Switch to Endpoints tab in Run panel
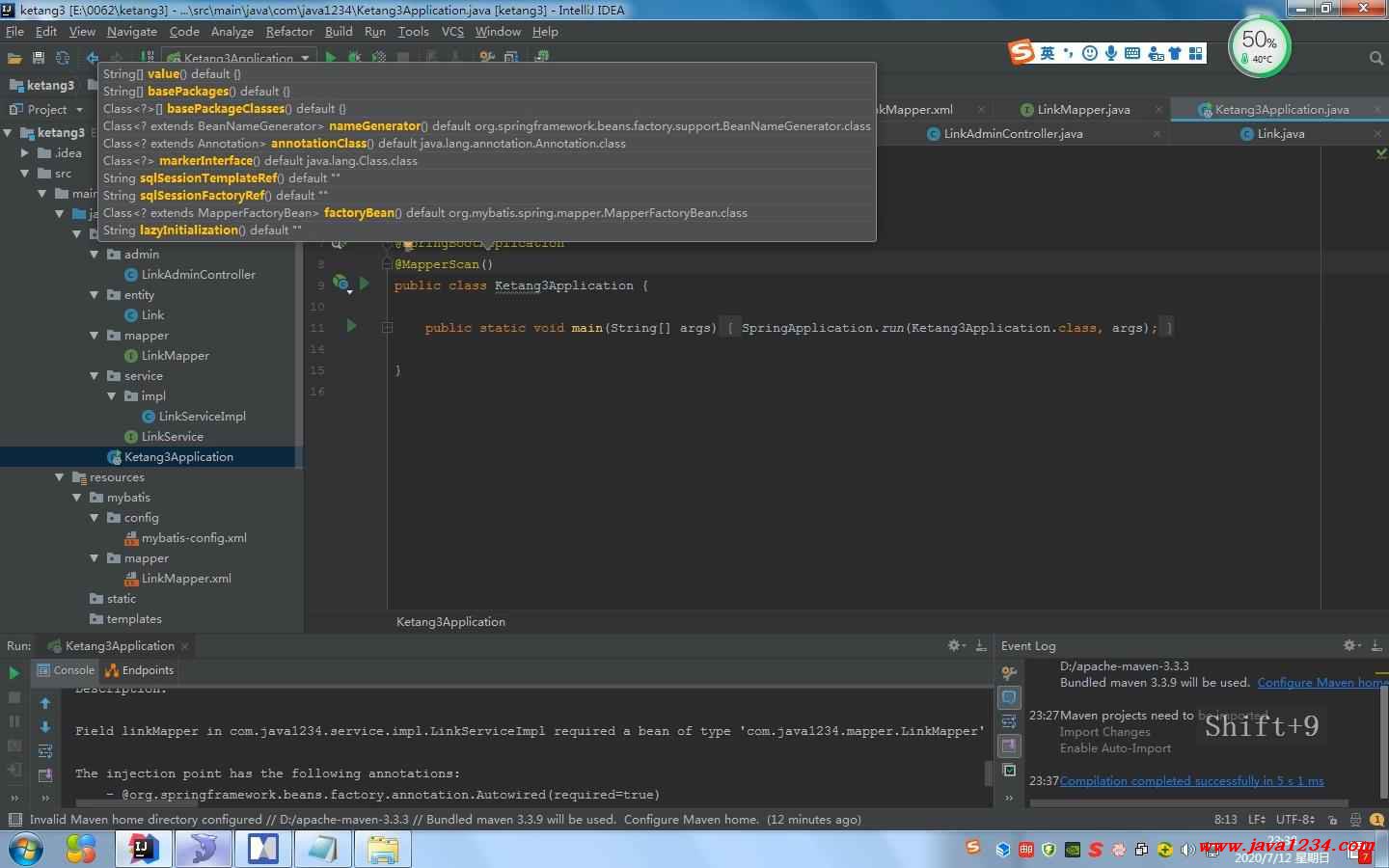The image size is (1389, 868). [x=139, y=670]
